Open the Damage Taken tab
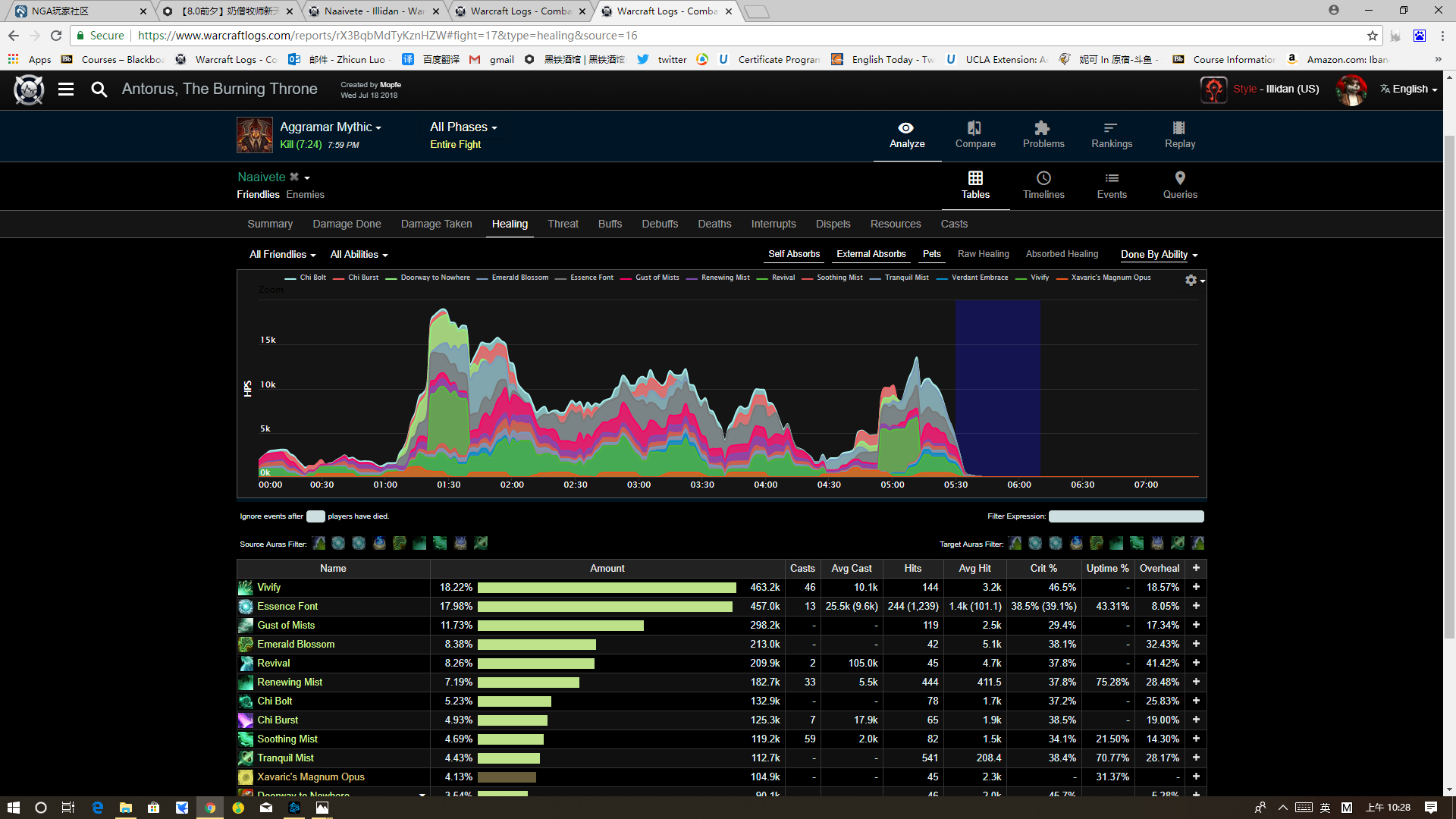 [436, 224]
